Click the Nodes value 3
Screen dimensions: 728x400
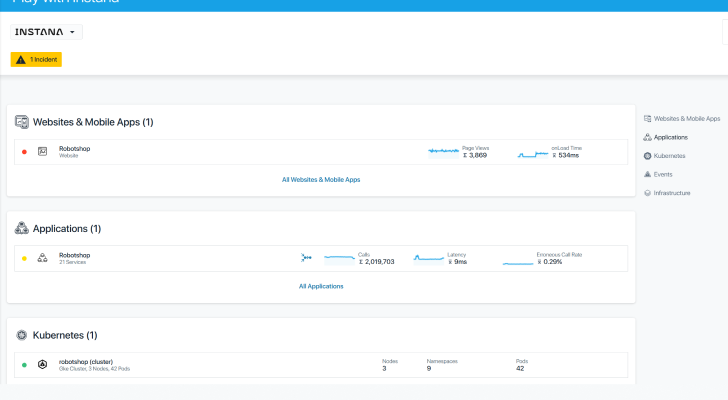[384, 368]
